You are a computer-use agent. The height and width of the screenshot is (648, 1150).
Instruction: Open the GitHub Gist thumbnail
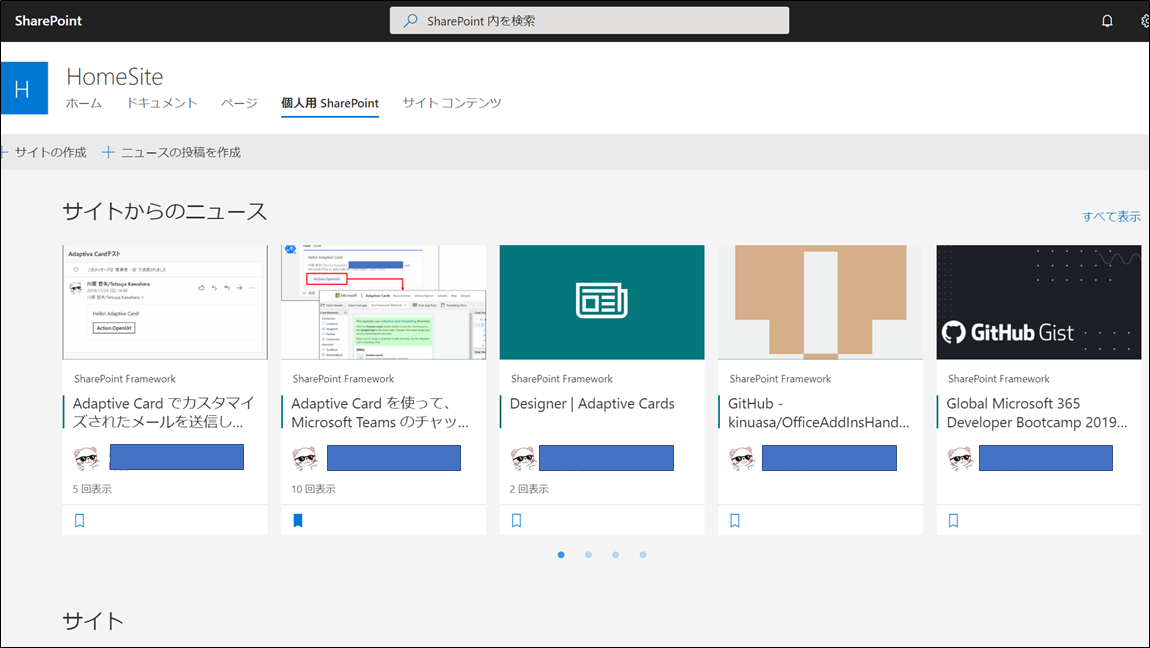point(1039,302)
